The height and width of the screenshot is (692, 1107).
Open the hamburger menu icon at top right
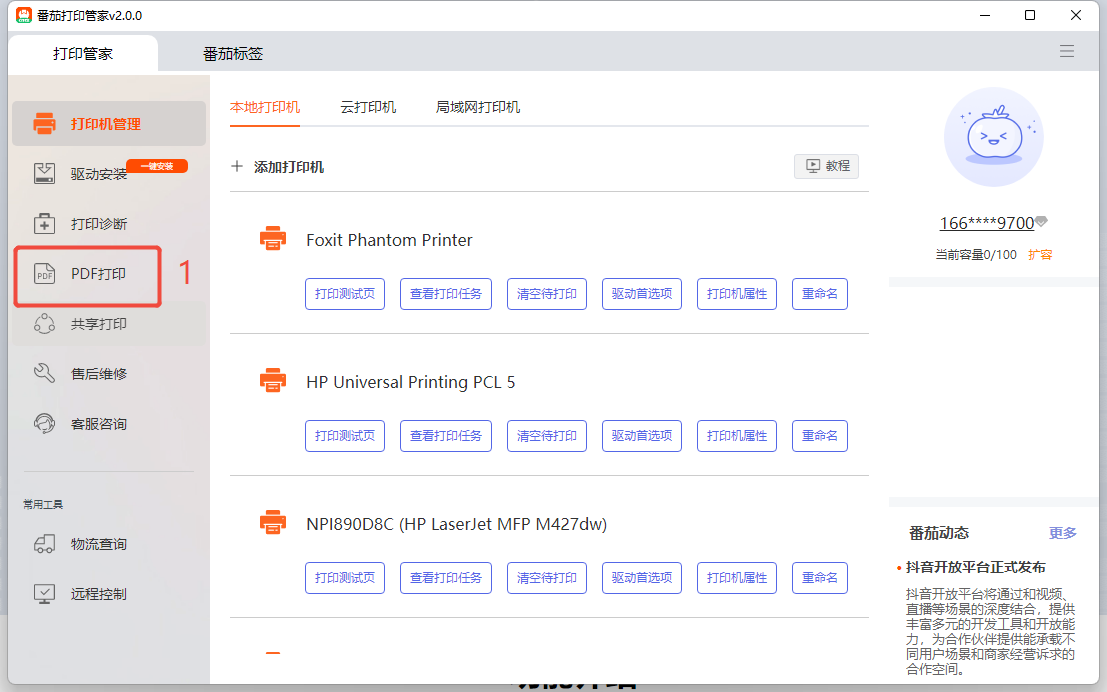(1067, 51)
